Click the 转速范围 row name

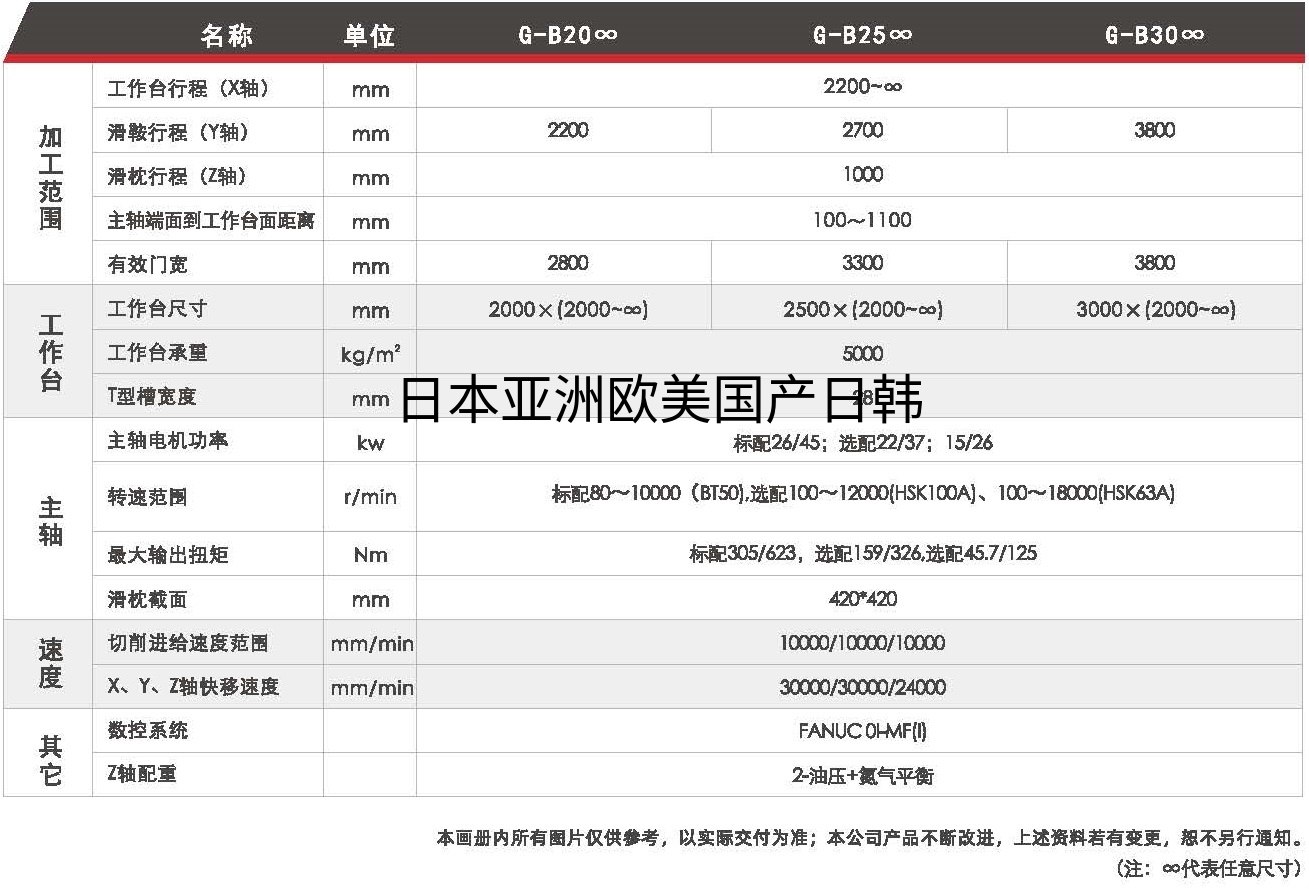click(147, 496)
